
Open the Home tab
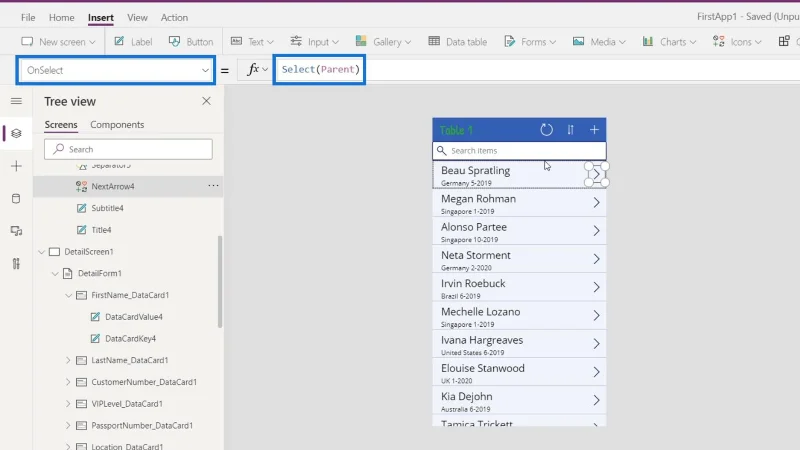[x=62, y=17]
